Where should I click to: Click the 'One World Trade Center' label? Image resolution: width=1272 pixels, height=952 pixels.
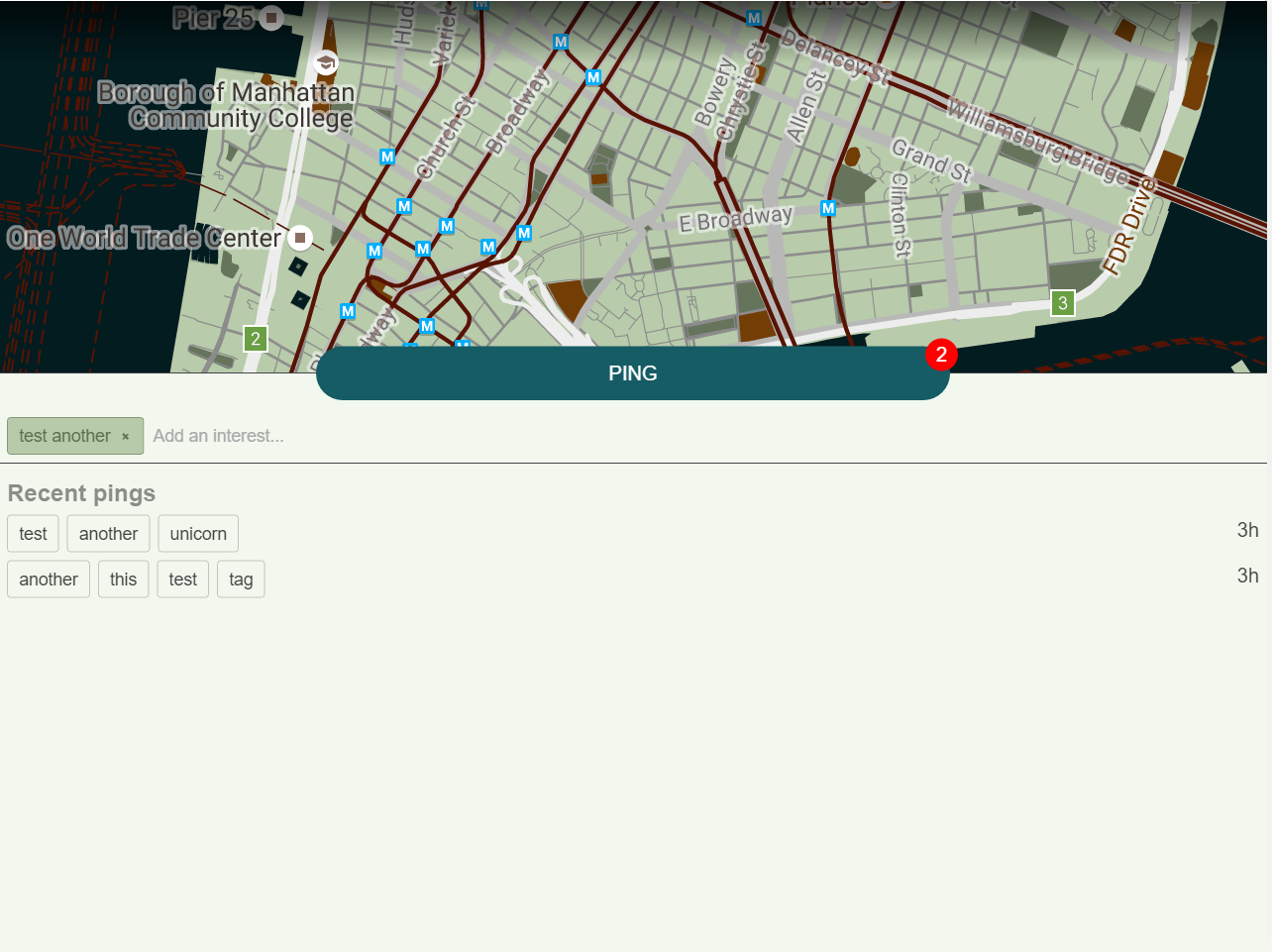point(145,238)
